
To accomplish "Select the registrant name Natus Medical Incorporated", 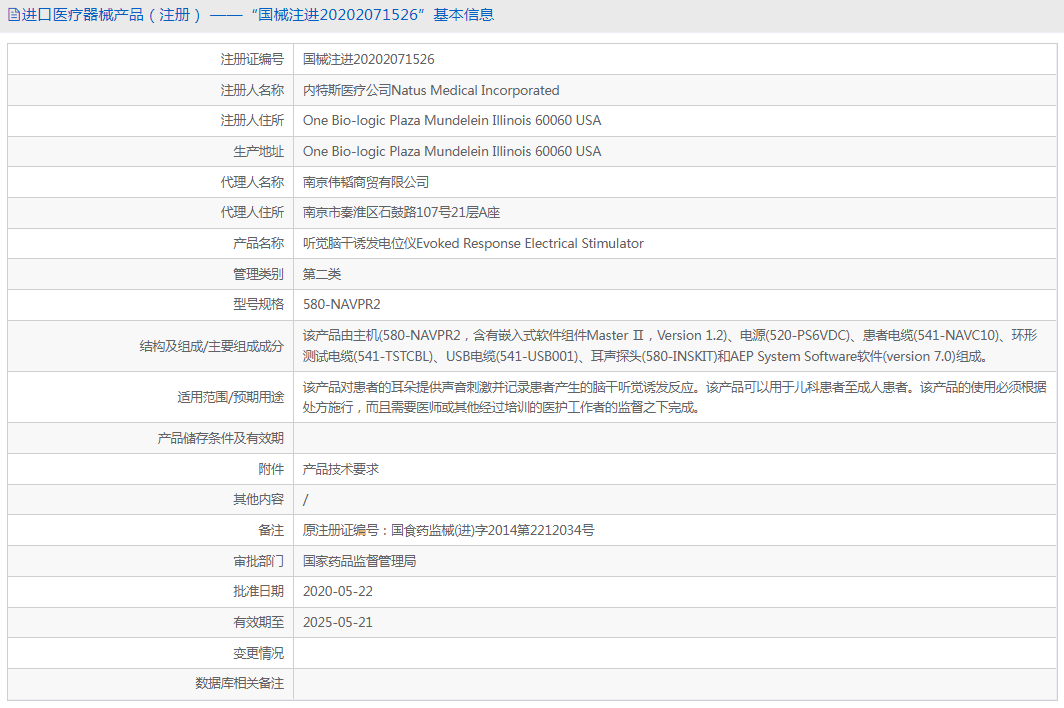I will 430,90.
